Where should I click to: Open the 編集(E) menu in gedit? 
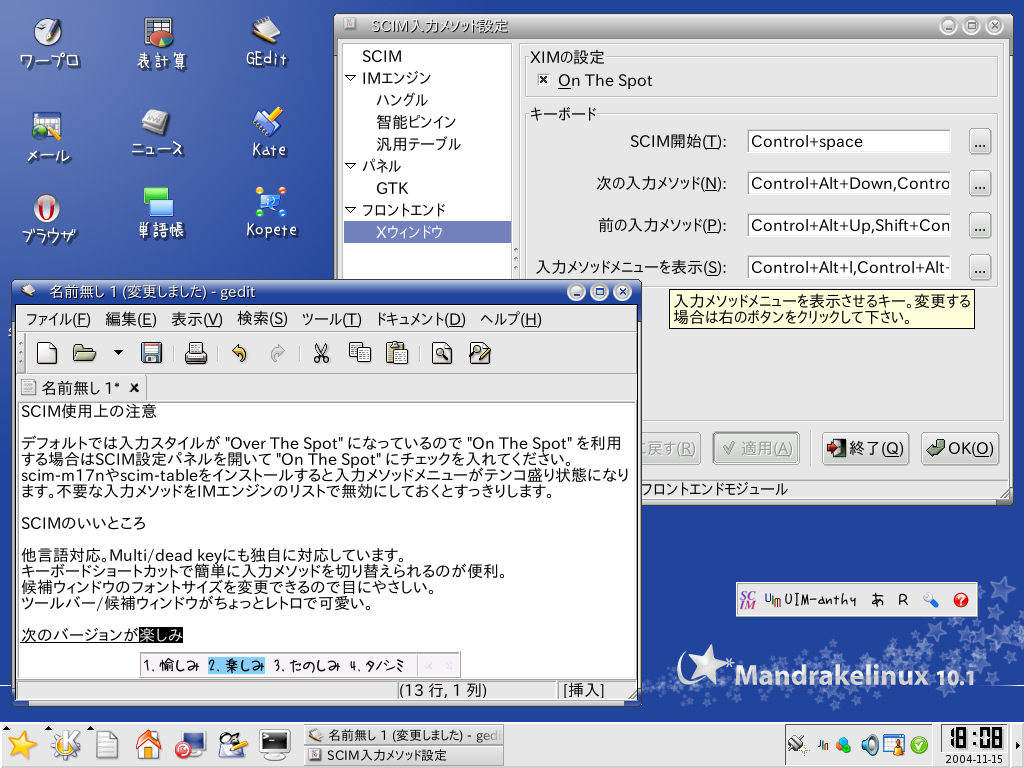(x=131, y=319)
